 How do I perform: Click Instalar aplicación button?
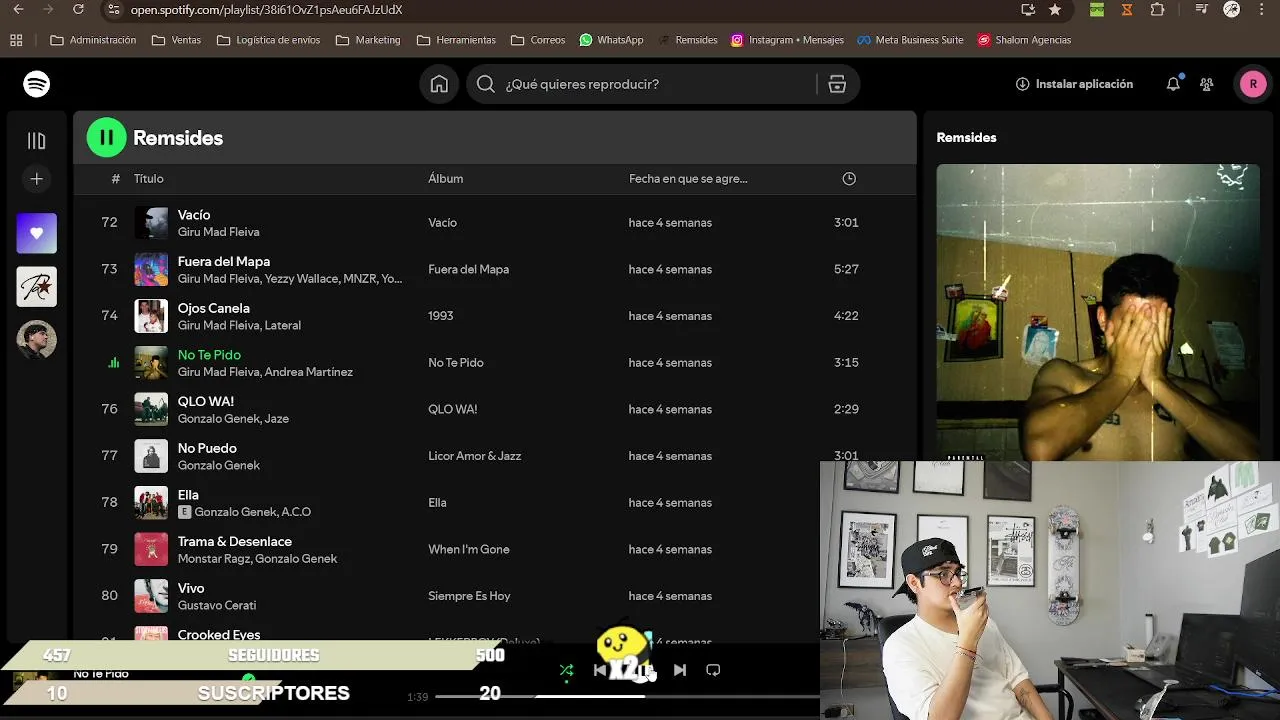point(1074,84)
